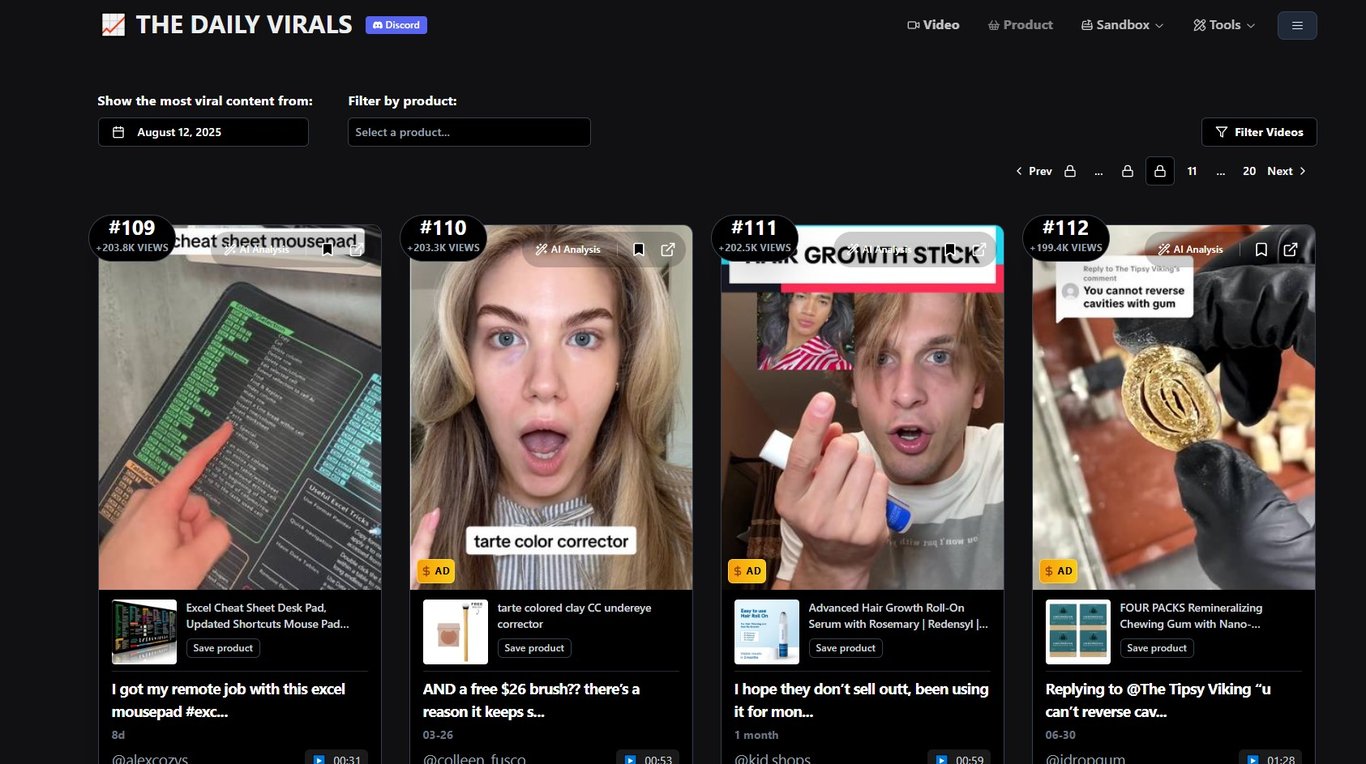Click the #110 rank badge
The height and width of the screenshot is (764, 1366).
443,237
